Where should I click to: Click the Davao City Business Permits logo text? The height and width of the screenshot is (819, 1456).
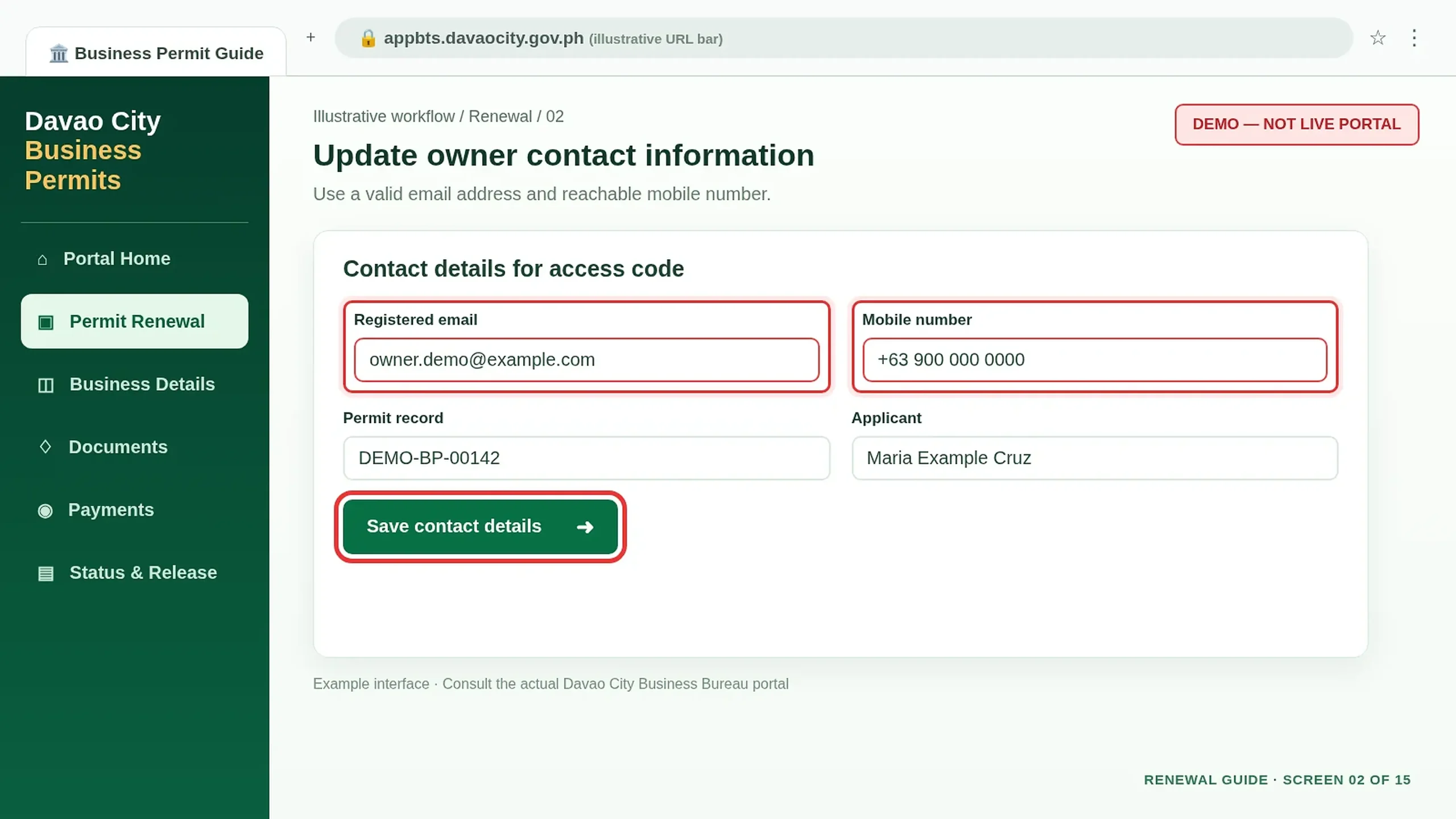pos(93,151)
